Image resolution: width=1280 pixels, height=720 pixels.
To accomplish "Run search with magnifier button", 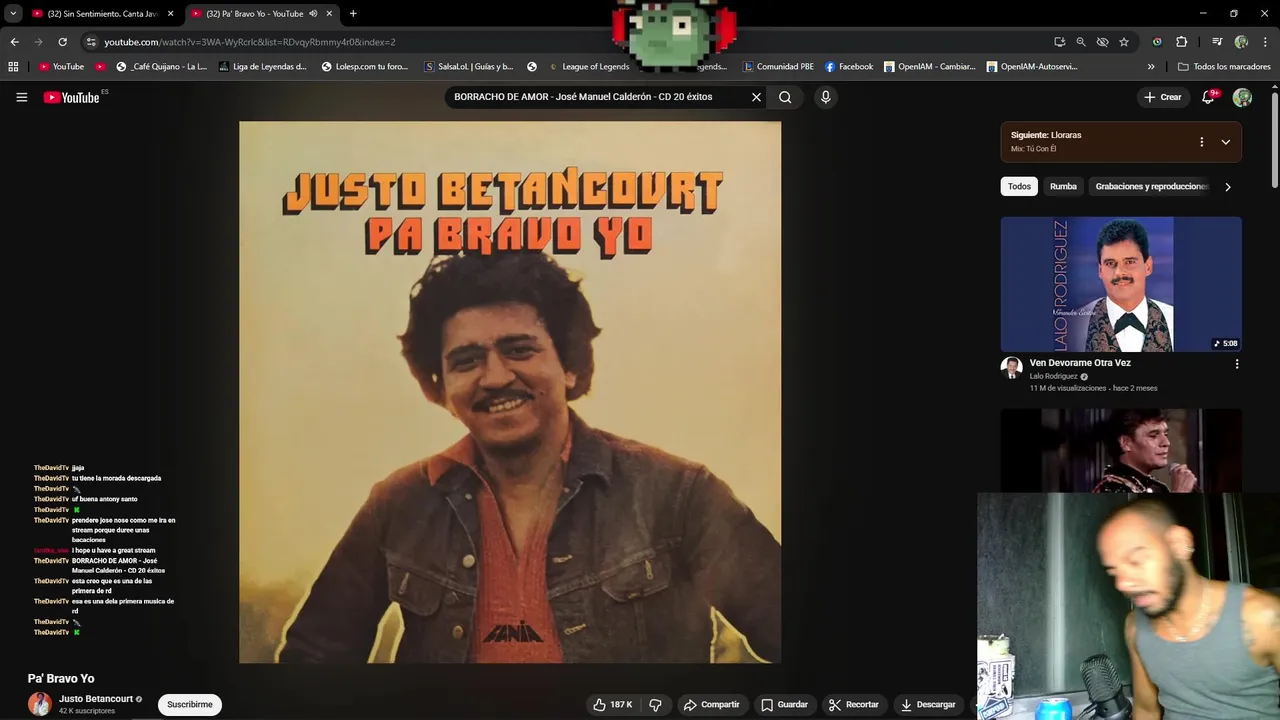I will click(785, 97).
